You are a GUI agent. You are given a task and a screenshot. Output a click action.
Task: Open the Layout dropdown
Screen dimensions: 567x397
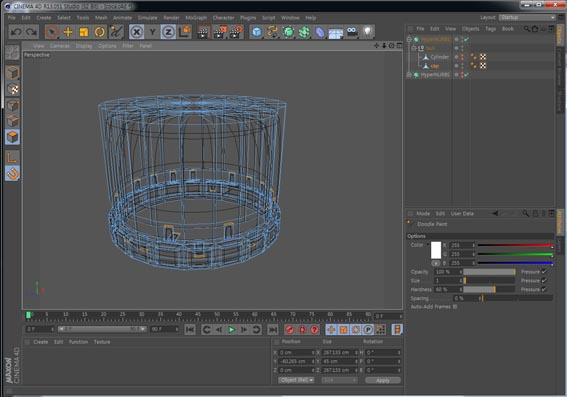click(527, 17)
